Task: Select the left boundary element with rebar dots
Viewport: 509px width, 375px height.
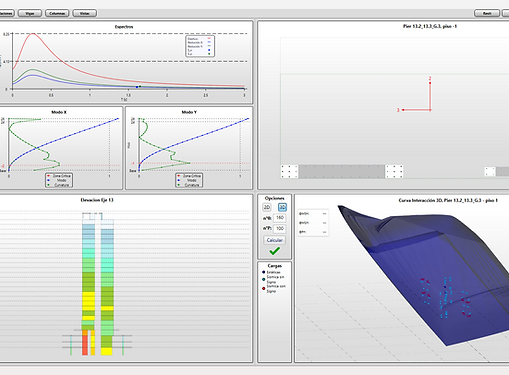Action: pyautogui.click(x=289, y=171)
